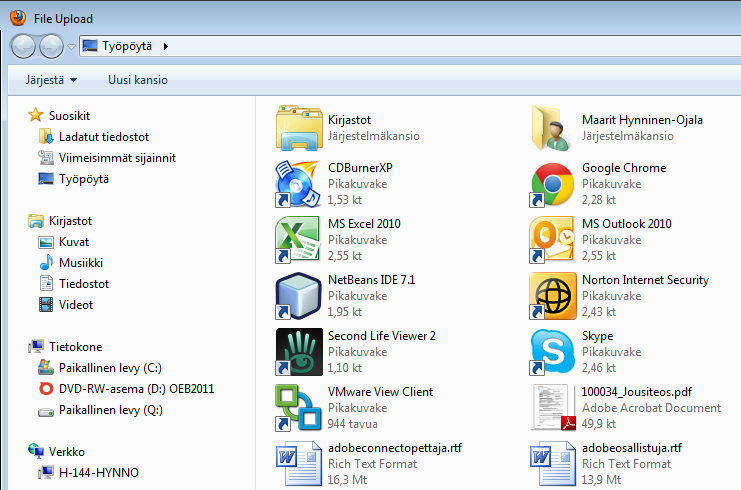The height and width of the screenshot is (490, 741).
Task: Select the CDBurnerXP shortcut icon
Action: tap(298, 184)
